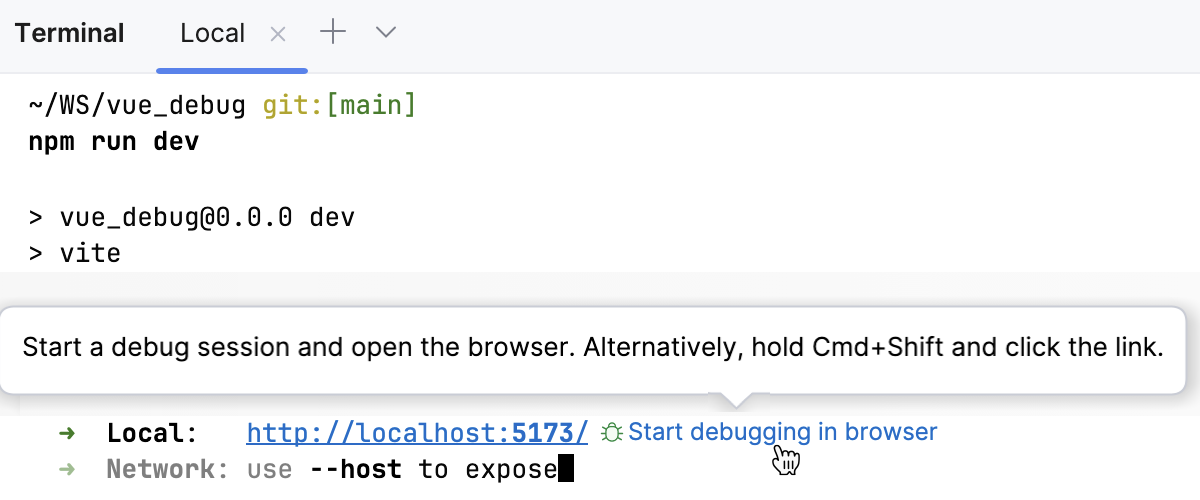The width and height of the screenshot is (1200, 500).
Task: Add a new terminal tab with plus icon
Action: pyautogui.click(x=332, y=33)
